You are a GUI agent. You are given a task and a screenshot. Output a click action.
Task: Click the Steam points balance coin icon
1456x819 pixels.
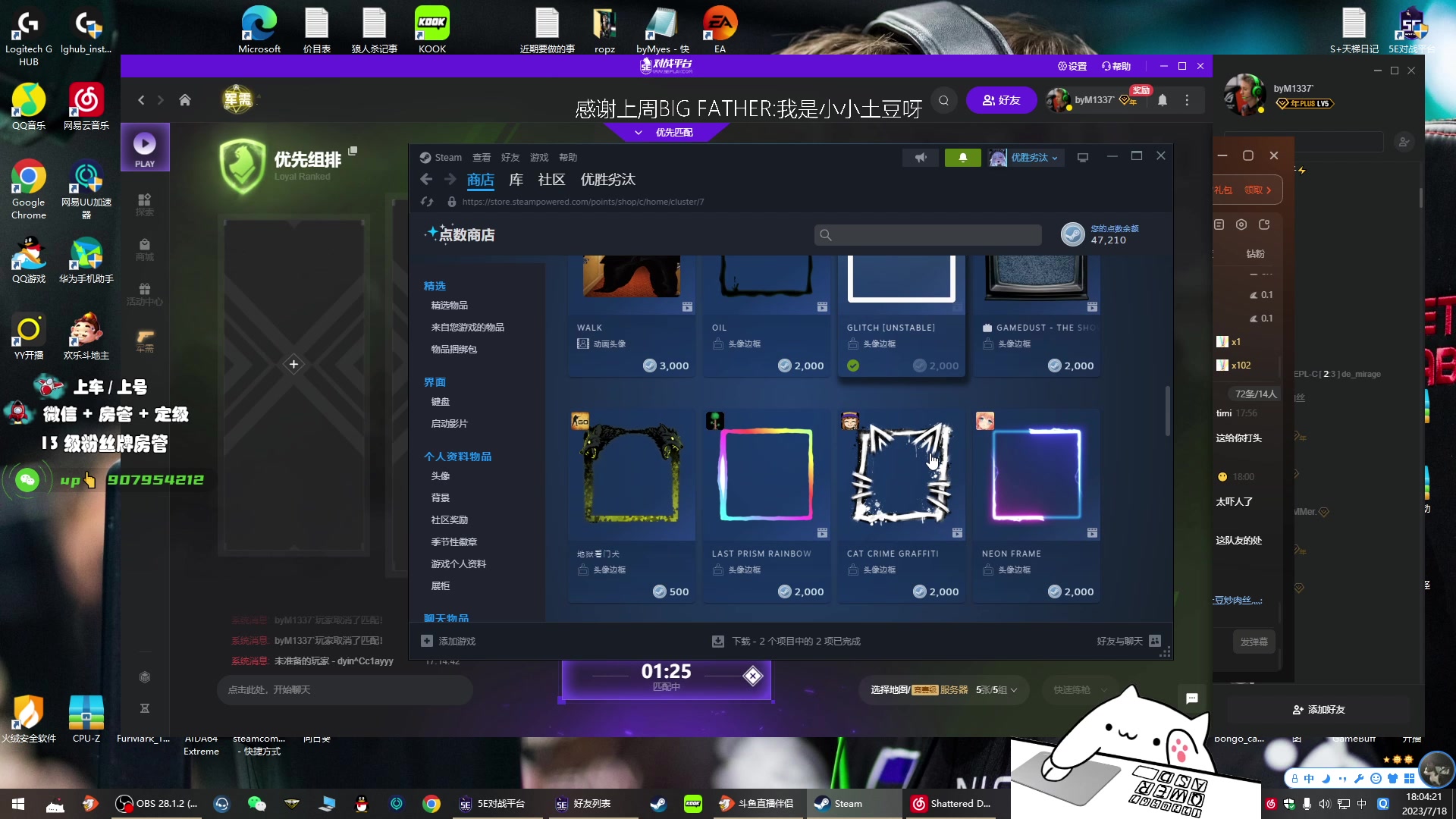coord(1073,234)
